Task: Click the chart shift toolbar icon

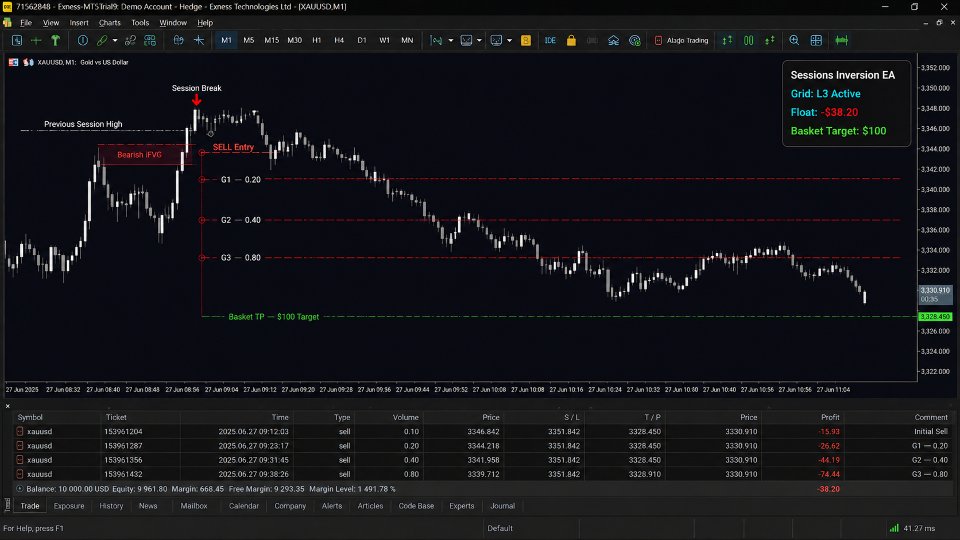Action: [178, 40]
